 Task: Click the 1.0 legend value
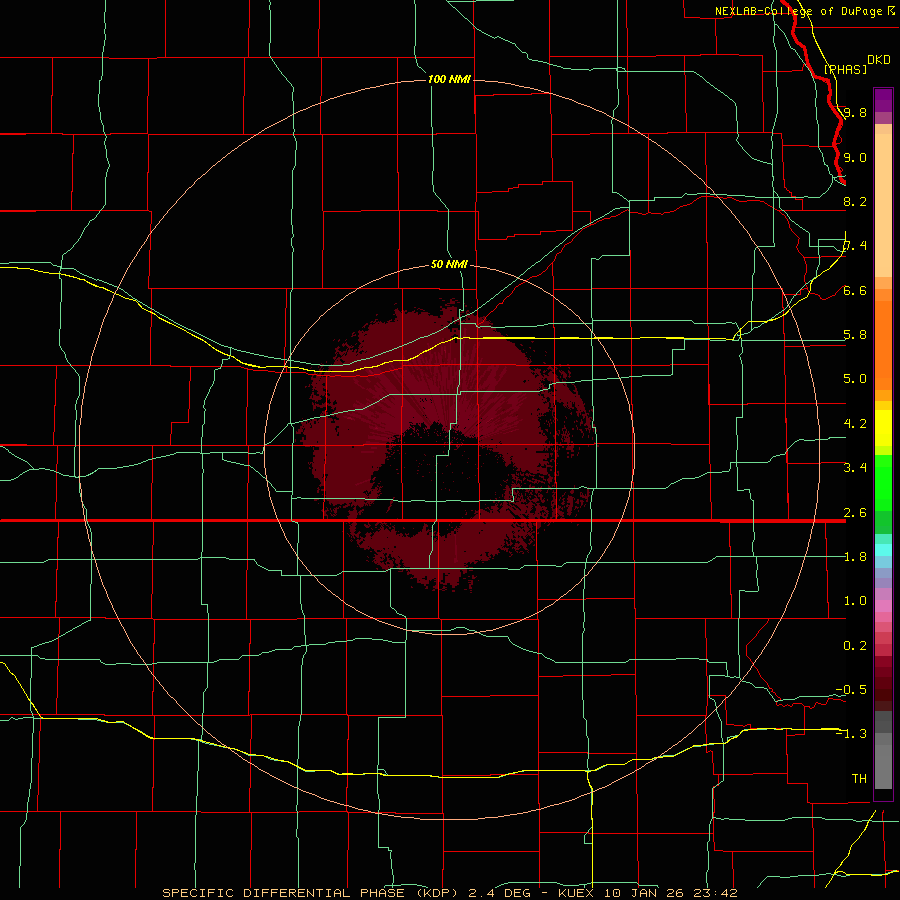[x=855, y=600]
